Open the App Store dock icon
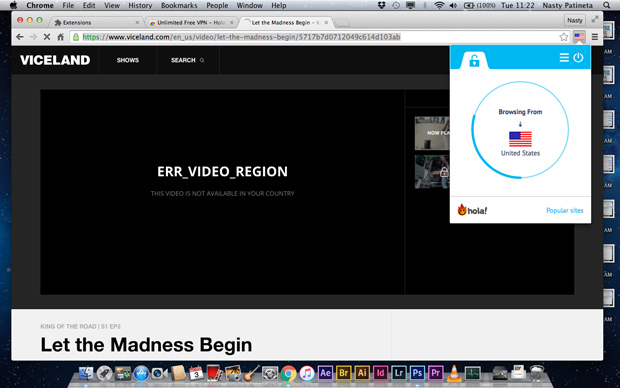Viewport: 620px width, 388px height. 141,373
